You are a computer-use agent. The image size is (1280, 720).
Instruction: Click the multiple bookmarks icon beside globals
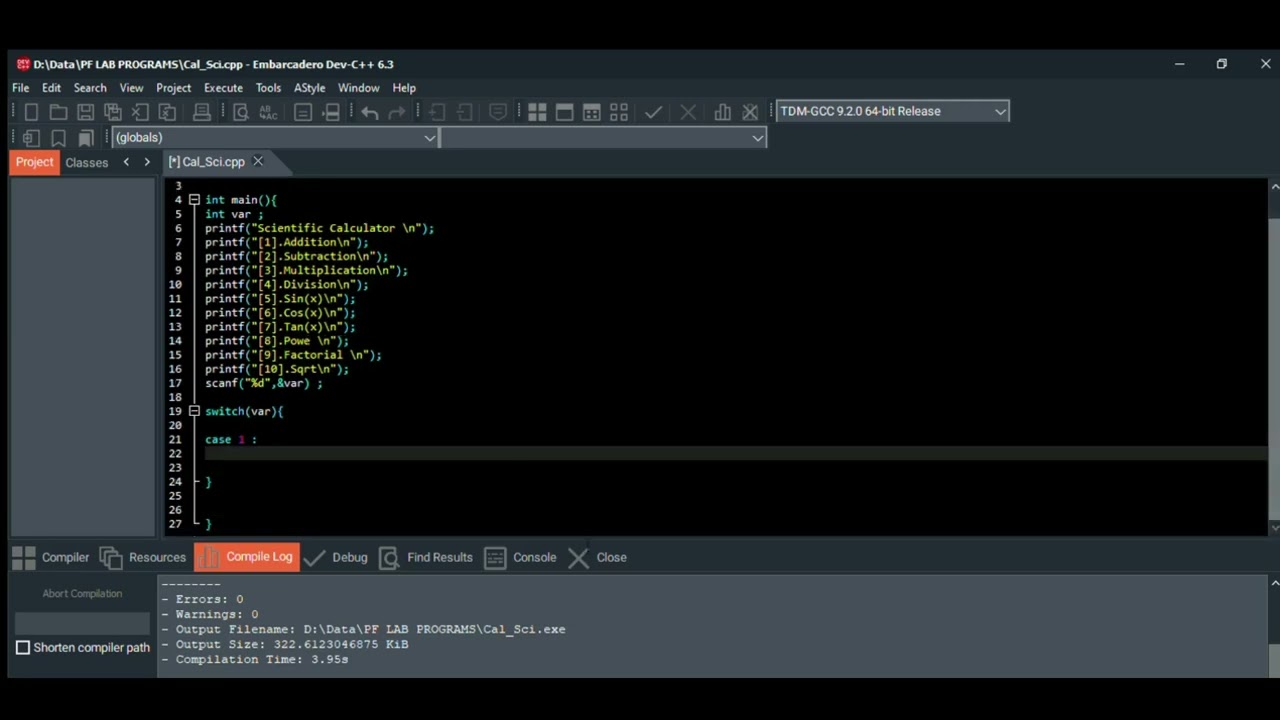(86, 138)
